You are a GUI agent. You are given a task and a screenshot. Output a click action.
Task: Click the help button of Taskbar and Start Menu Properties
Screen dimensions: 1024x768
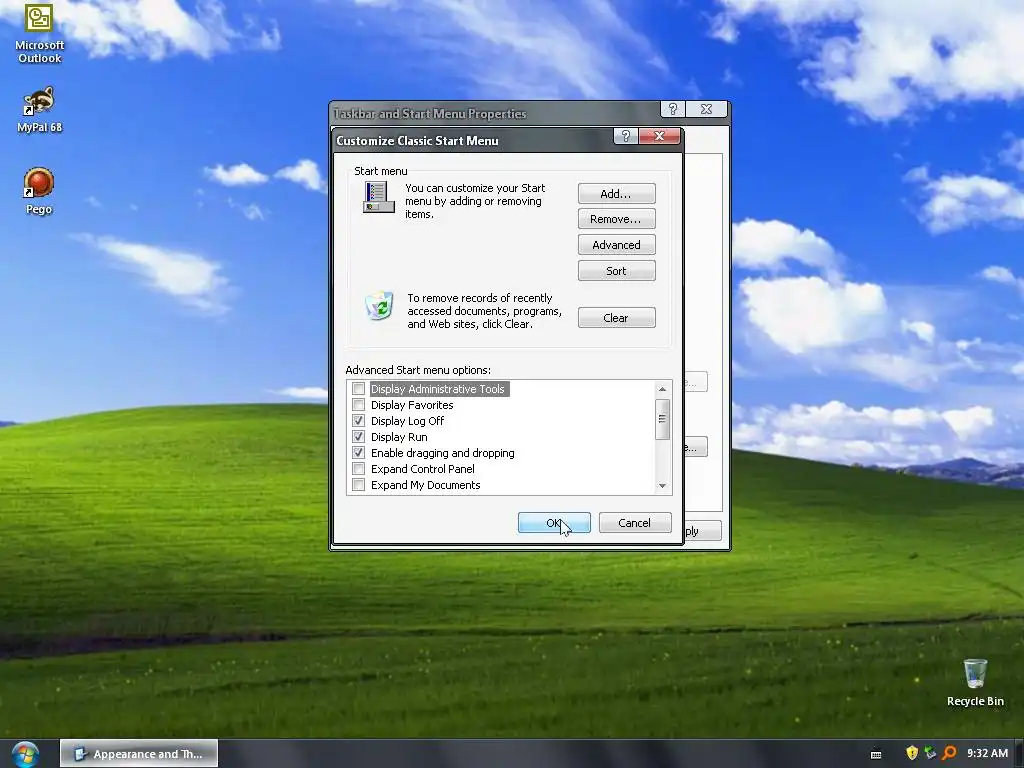673,109
